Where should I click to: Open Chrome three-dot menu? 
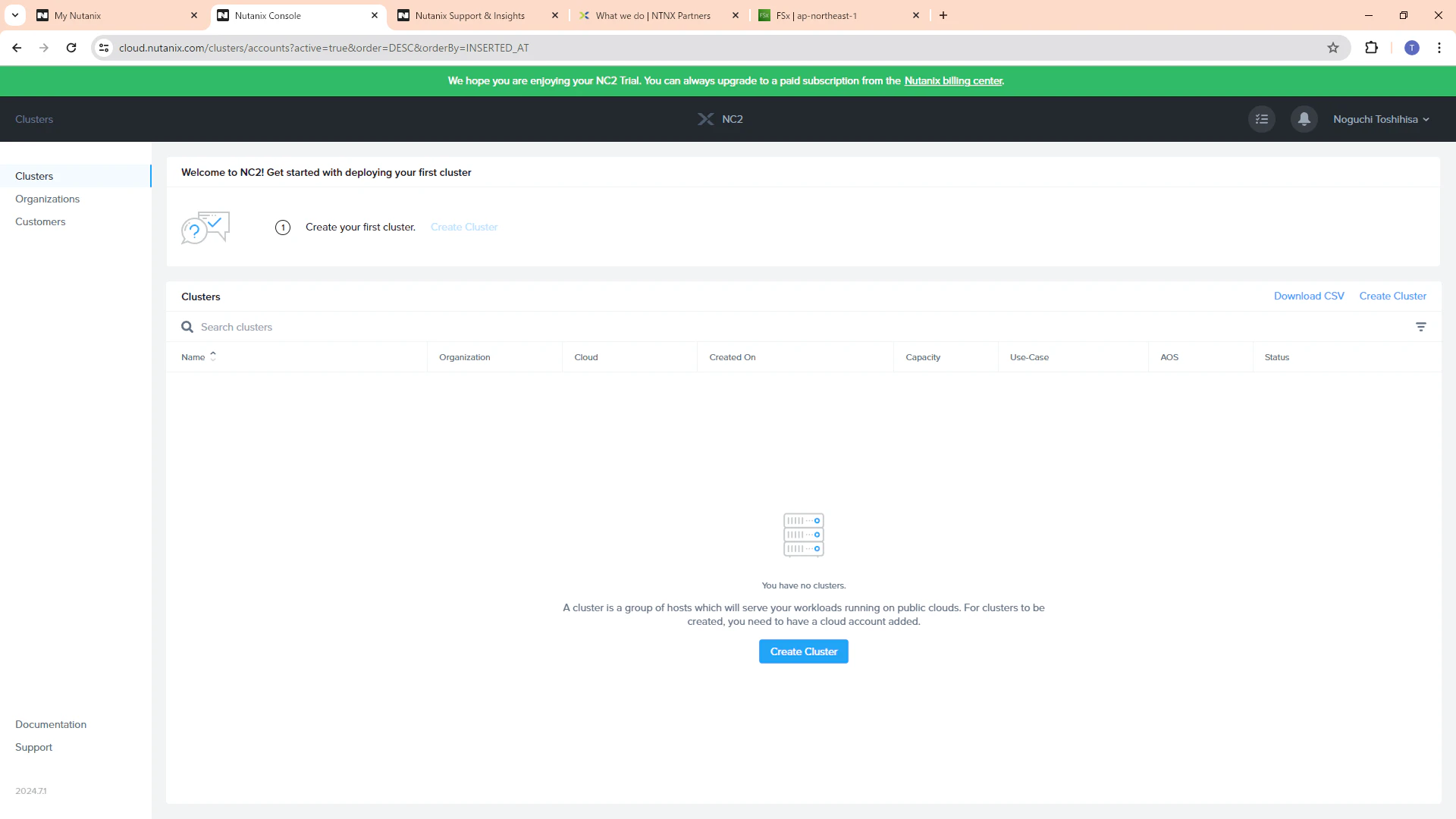click(1439, 48)
